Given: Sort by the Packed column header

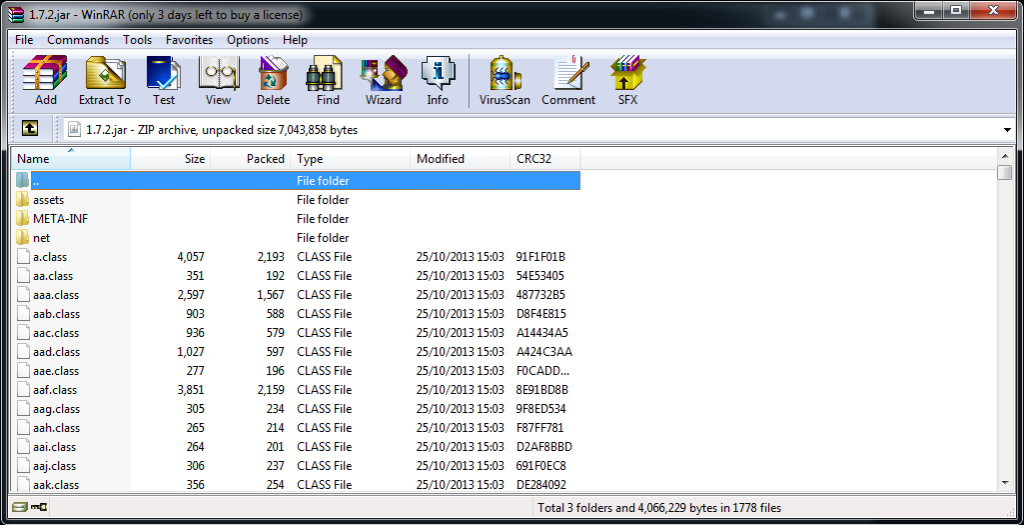Looking at the screenshot, I should tap(250, 159).
